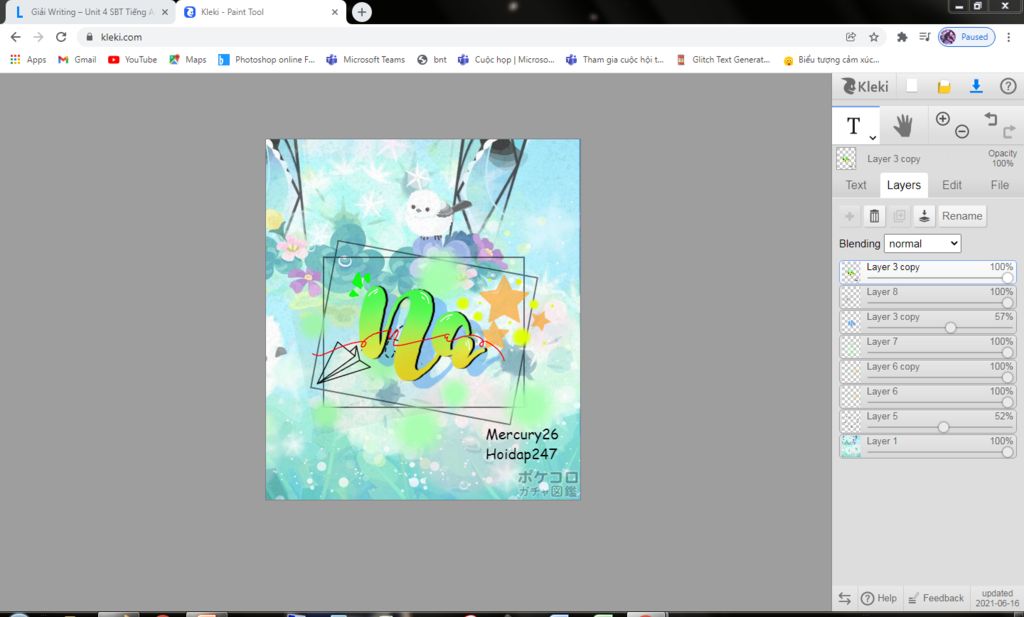
Task: Open the bnt bookmark
Action: pyautogui.click(x=432, y=59)
